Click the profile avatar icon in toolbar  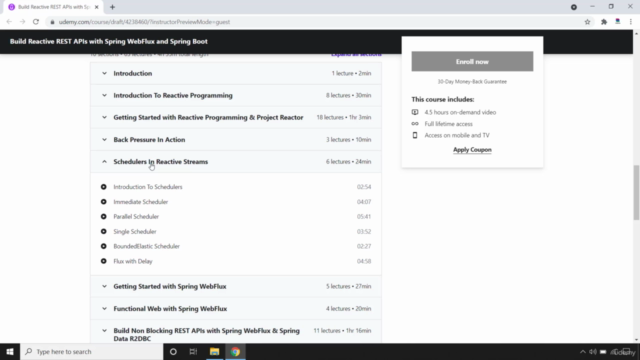pos(618,22)
